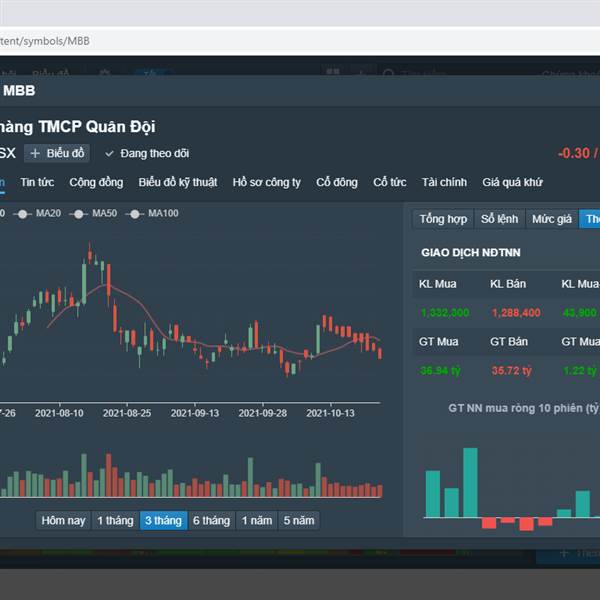Click the 2021-08-25 date axis label

coord(127,413)
